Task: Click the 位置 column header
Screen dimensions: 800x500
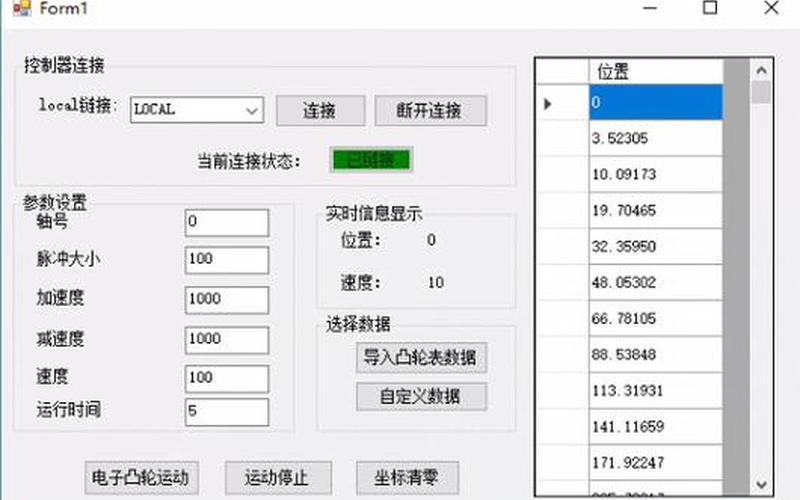Action: coord(656,71)
